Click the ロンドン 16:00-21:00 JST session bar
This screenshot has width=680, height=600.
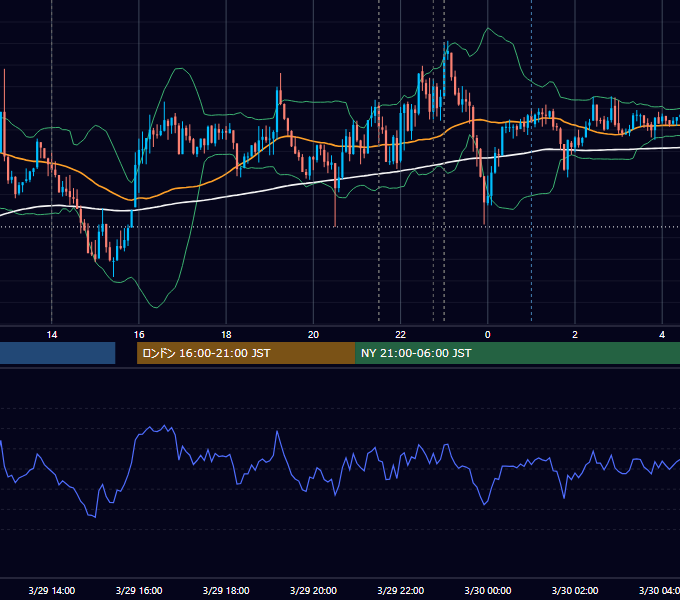tap(246, 353)
